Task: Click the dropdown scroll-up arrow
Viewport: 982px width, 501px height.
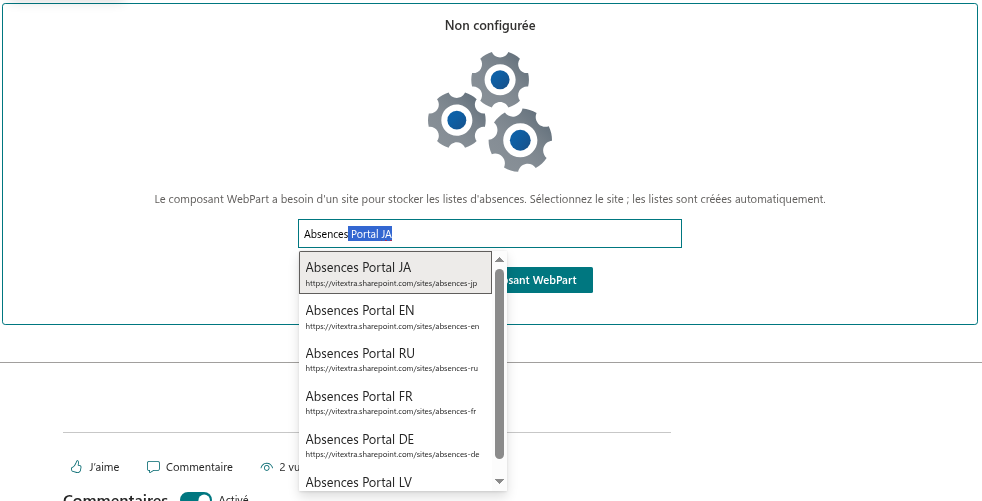Action: [x=499, y=259]
